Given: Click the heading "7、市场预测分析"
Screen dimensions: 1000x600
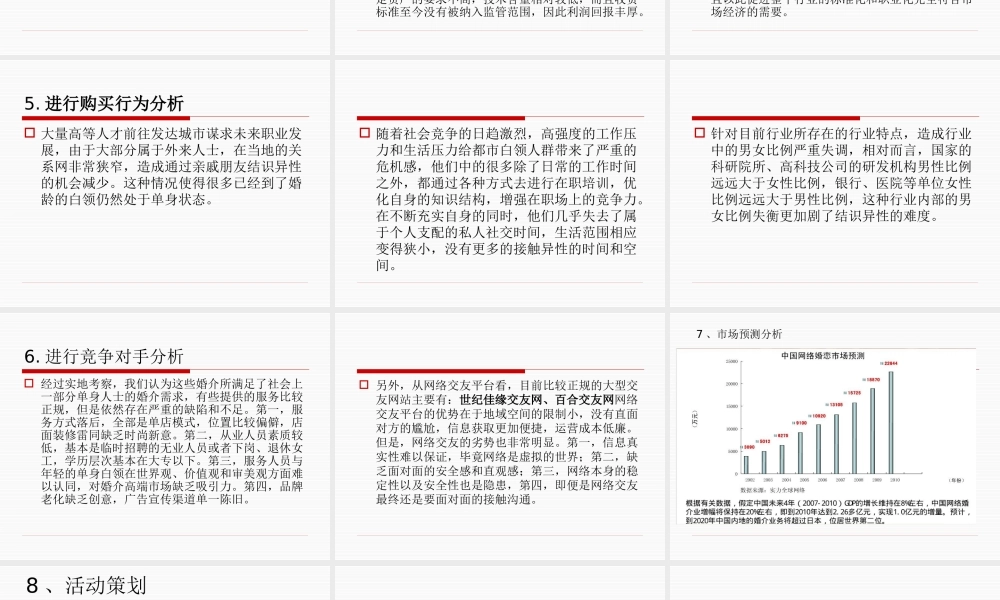Looking at the screenshot, I should click(x=739, y=334).
